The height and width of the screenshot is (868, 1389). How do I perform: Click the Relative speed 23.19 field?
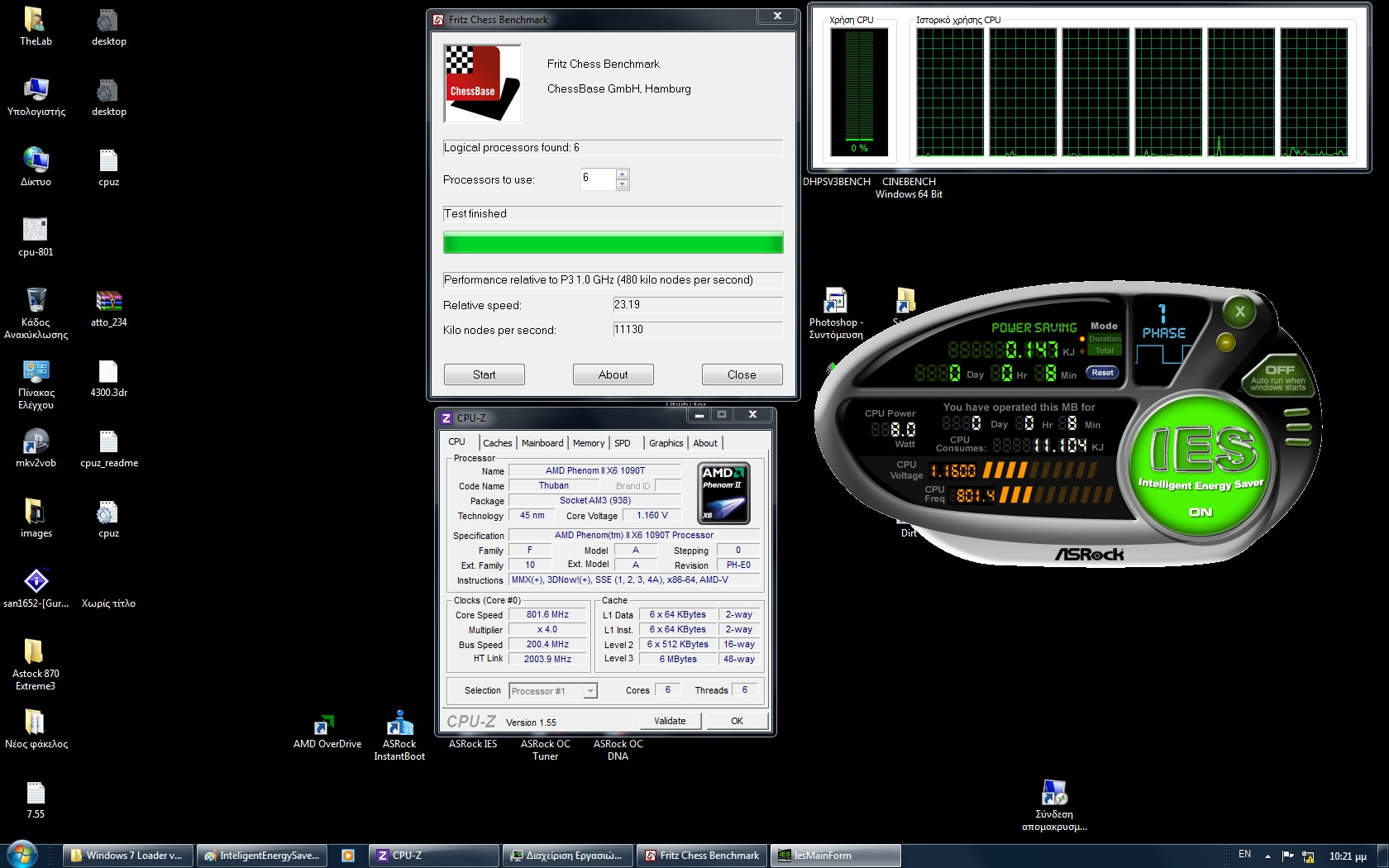(698, 305)
